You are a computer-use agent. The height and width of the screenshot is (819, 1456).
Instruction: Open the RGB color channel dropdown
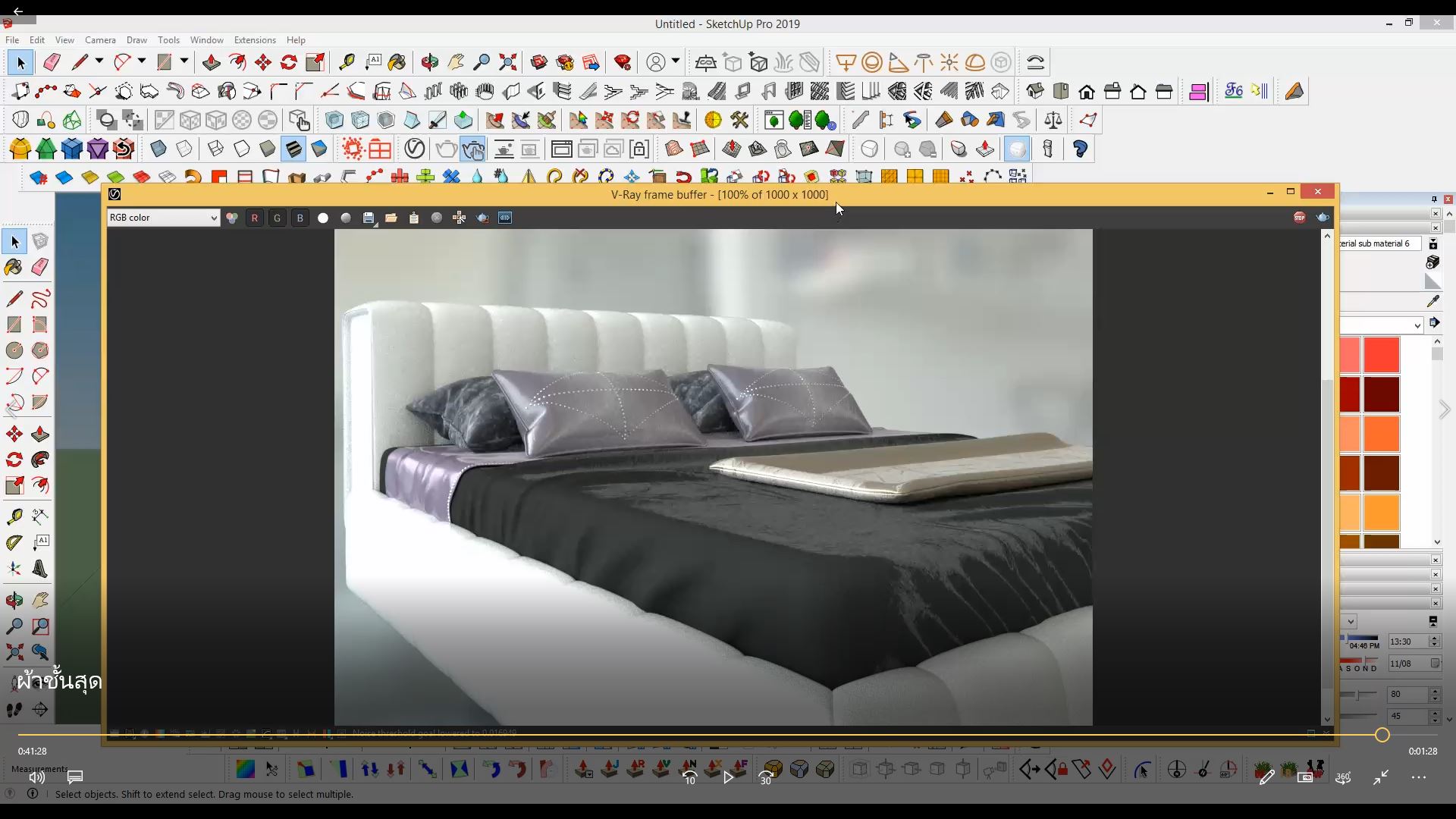click(163, 218)
